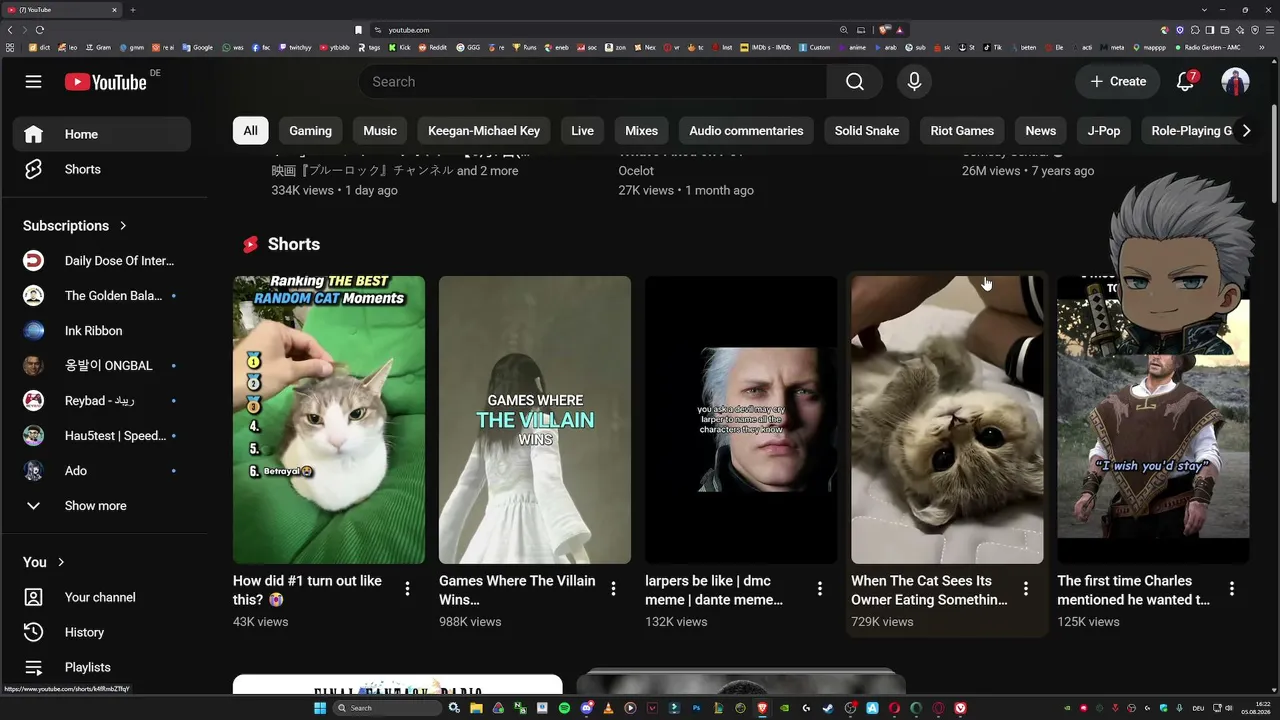Open menu for 'The first time Charles' short
1280x720 pixels.
click(1231, 589)
